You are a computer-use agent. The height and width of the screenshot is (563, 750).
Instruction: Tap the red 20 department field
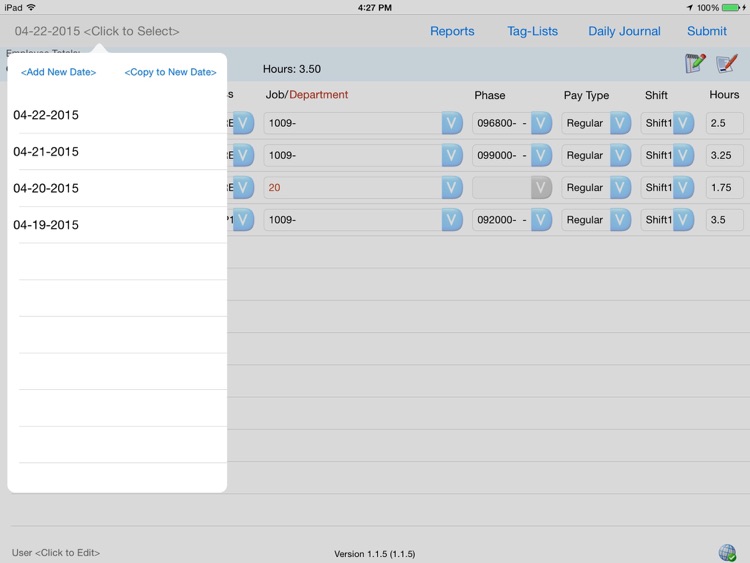pyautogui.click(x=353, y=188)
